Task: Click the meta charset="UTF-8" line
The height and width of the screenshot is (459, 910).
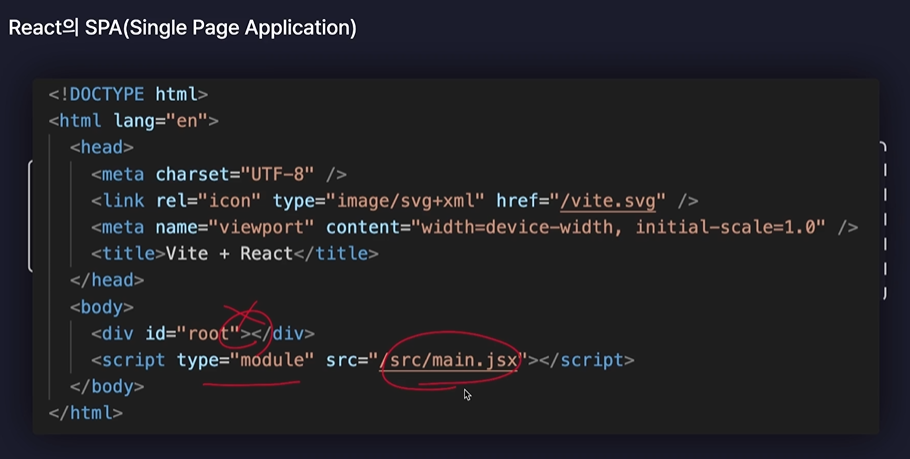Action: [x=219, y=174]
